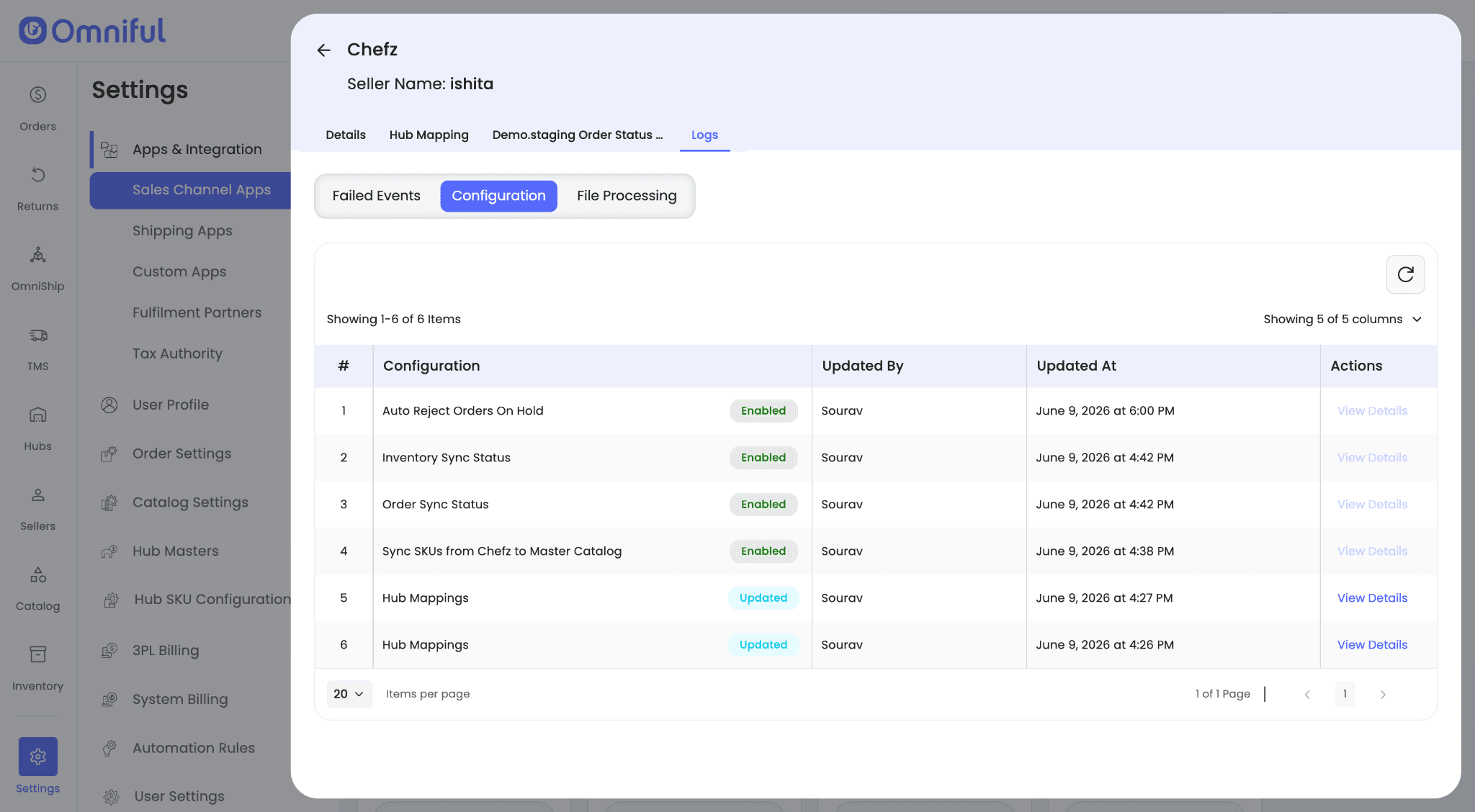Select the Configuration logs segment
The width and height of the screenshot is (1475, 812).
coord(498,196)
